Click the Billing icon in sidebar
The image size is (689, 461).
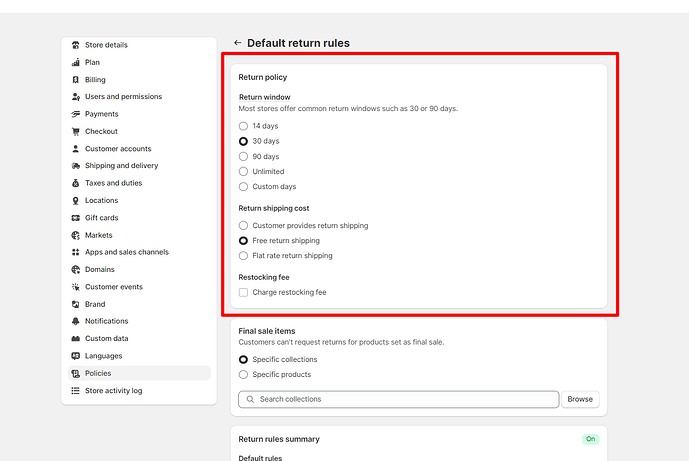click(76, 80)
